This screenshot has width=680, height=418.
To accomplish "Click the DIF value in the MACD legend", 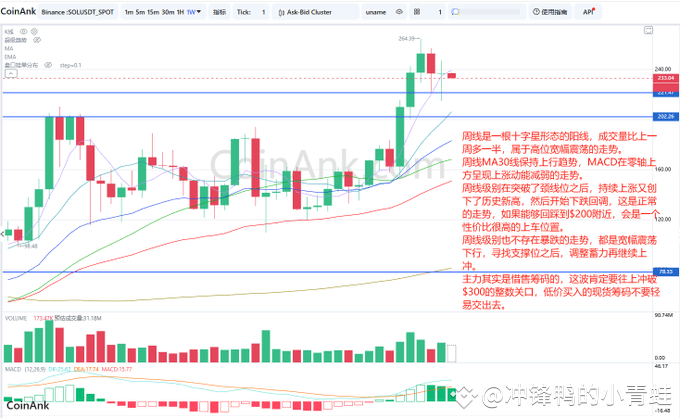I will tap(59, 369).
